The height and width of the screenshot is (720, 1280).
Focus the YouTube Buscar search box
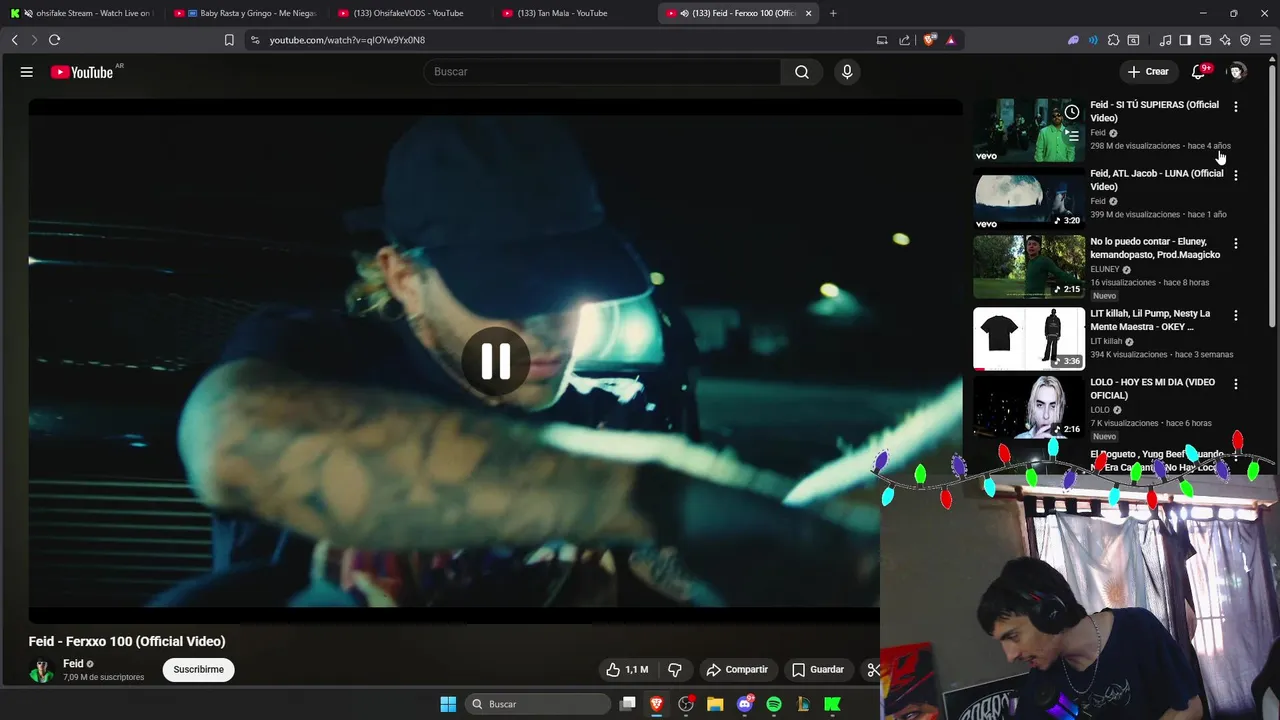603,72
